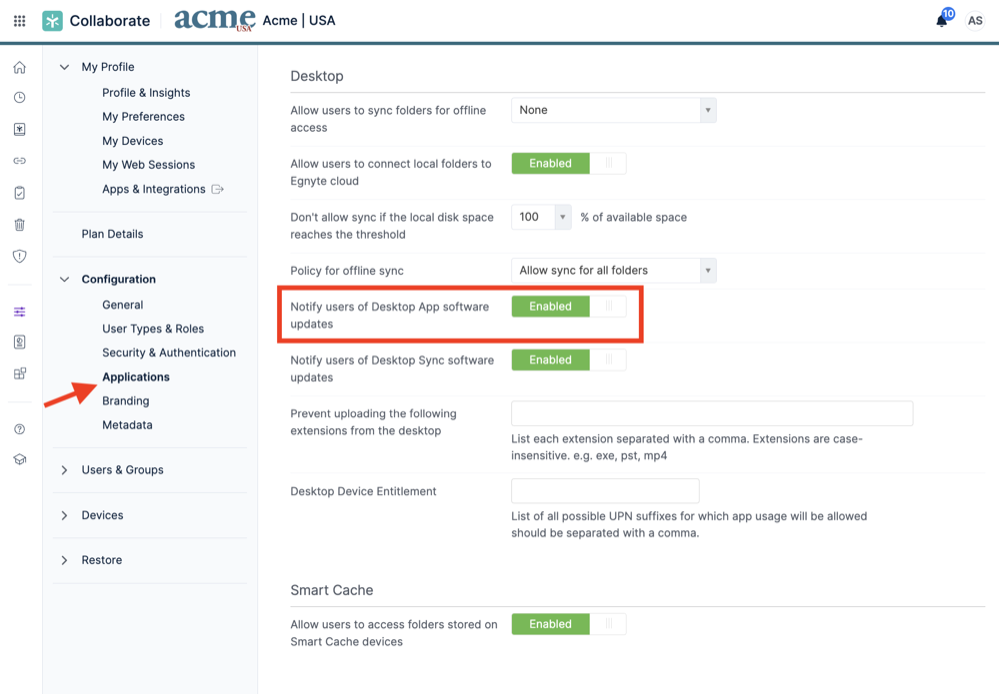
Task: Collapse the My Profile section
Action: pos(64,67)
